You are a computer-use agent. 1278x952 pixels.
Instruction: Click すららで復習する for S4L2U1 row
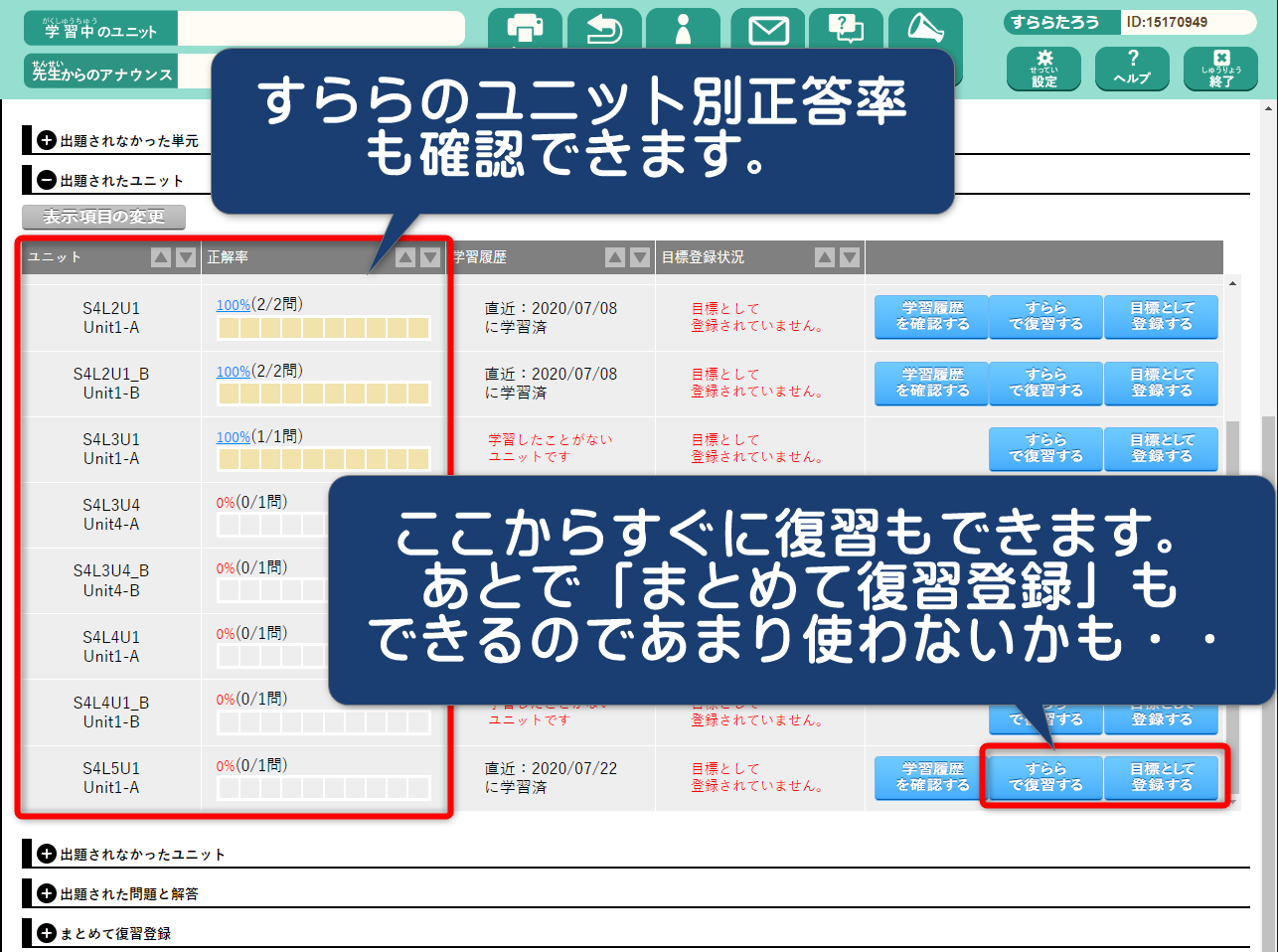click(1045, 317)
